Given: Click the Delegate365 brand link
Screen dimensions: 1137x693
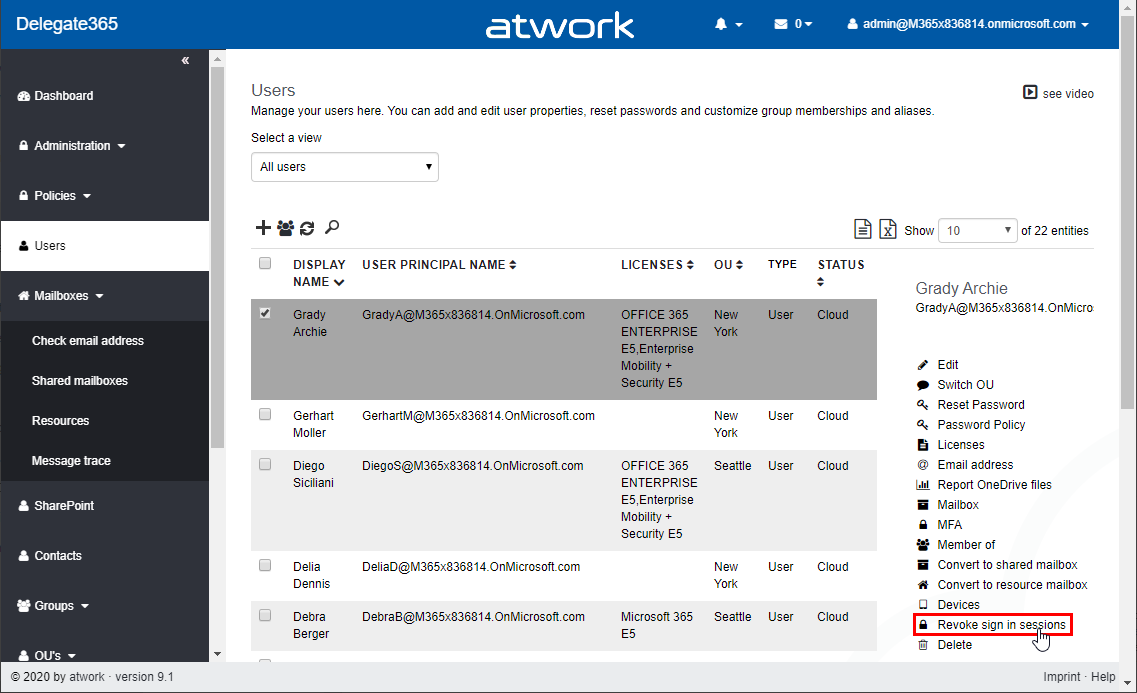Looking at the screenshot, I should point(67,24).
